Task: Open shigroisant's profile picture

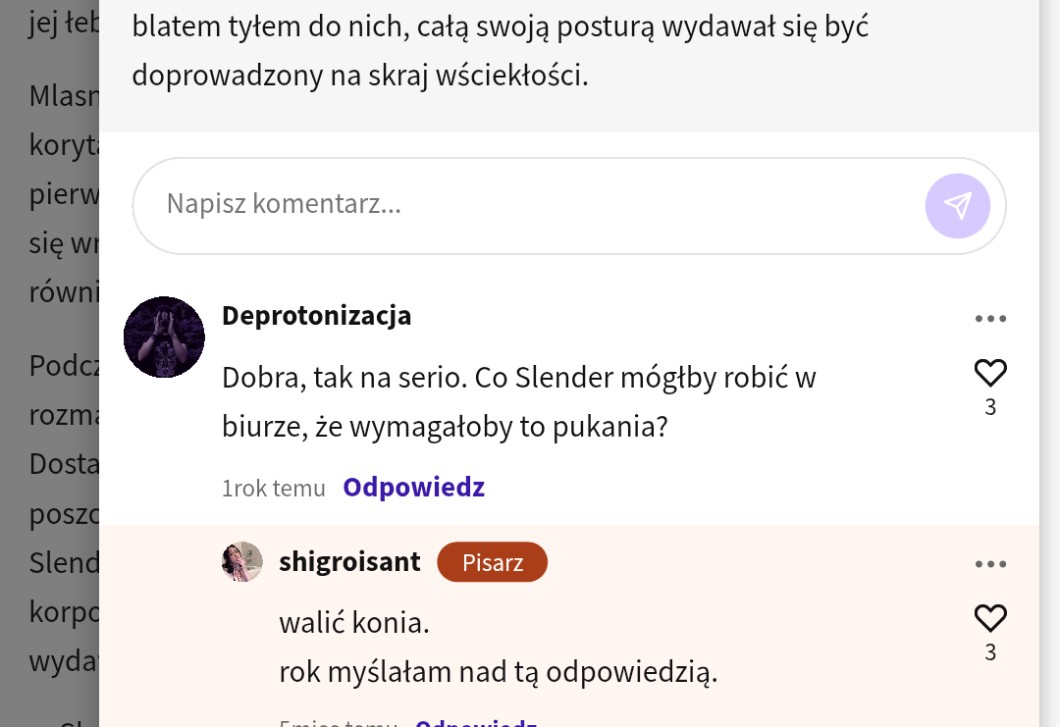Action: (242, 562)
